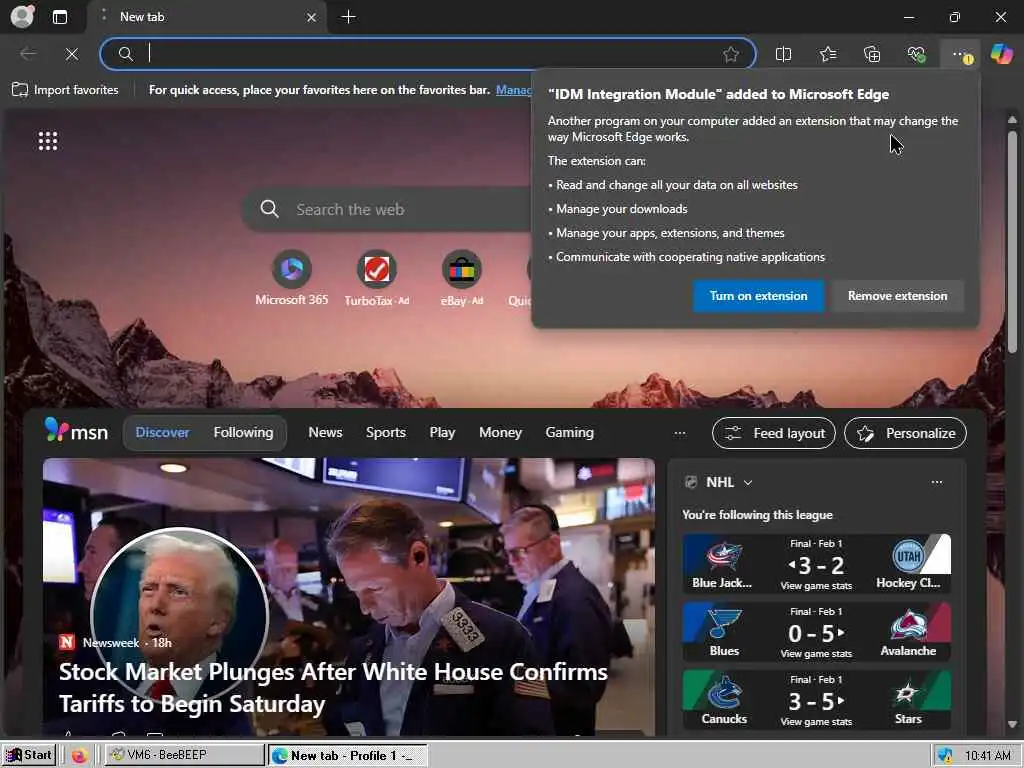This screenshot has height=768, width=1024.
Task: Open the tab actions menu icon
Action: tap(59, 17)
